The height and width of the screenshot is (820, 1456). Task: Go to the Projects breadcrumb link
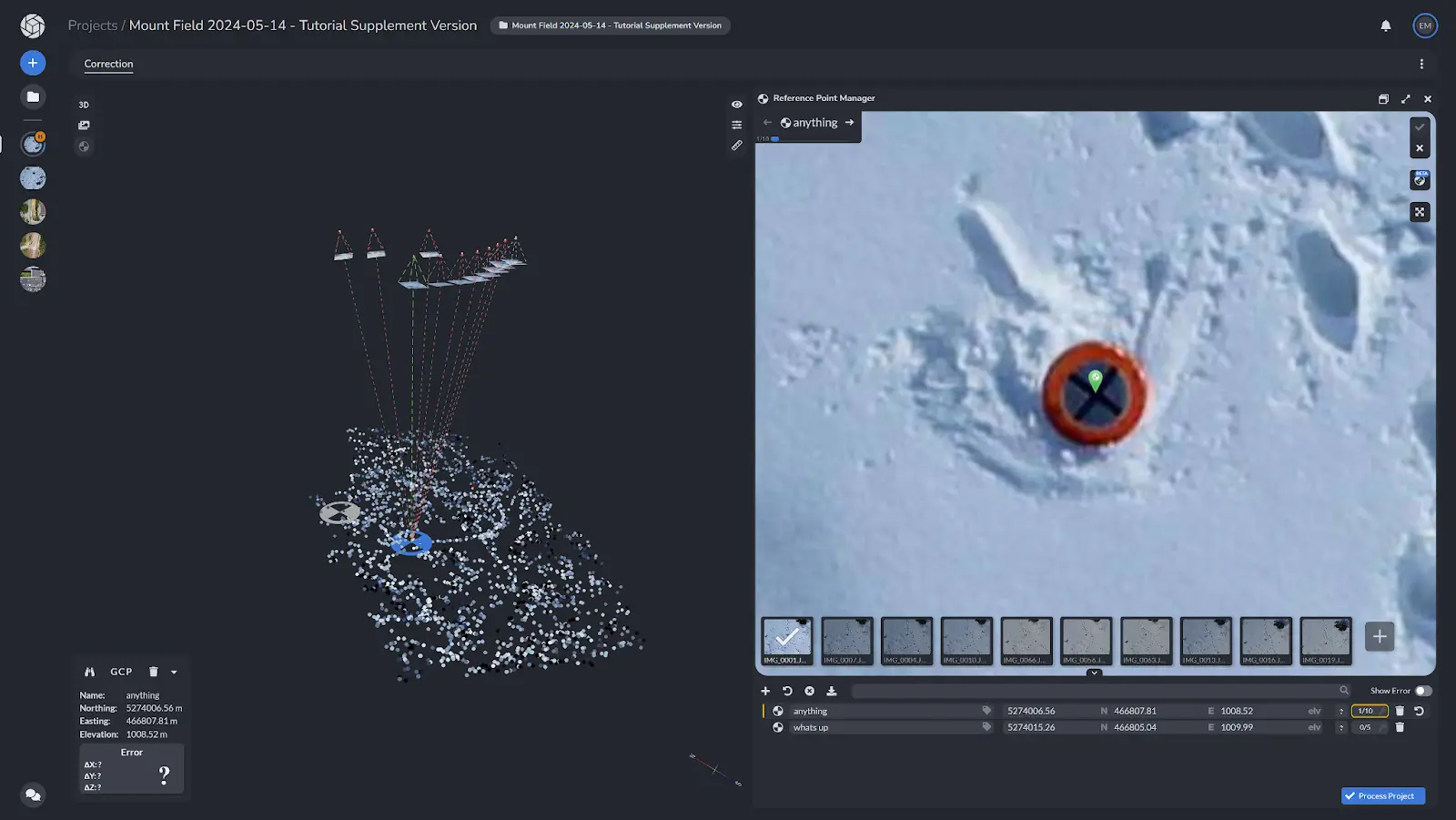(92, 25)
